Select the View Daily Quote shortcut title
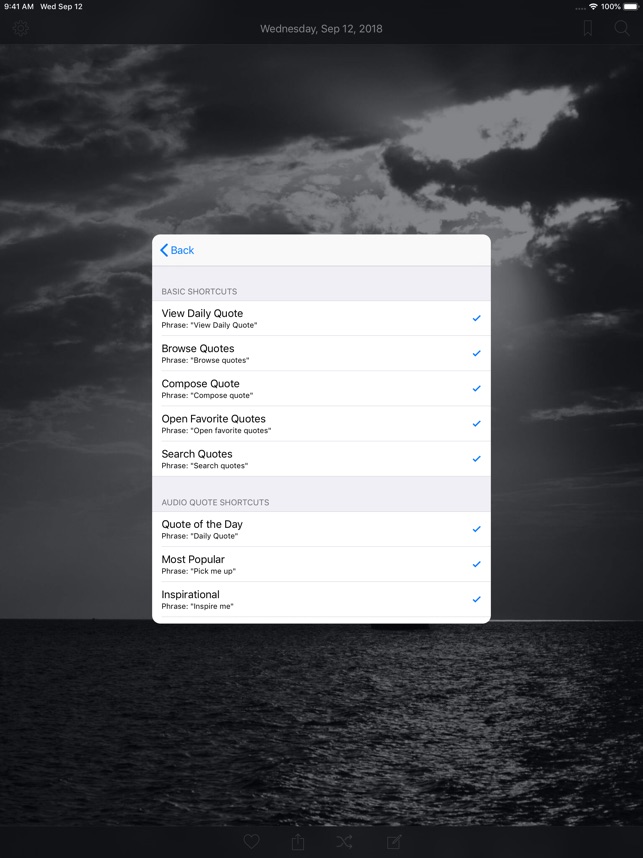Screen dimensions: 643x858 click(202, 313)
